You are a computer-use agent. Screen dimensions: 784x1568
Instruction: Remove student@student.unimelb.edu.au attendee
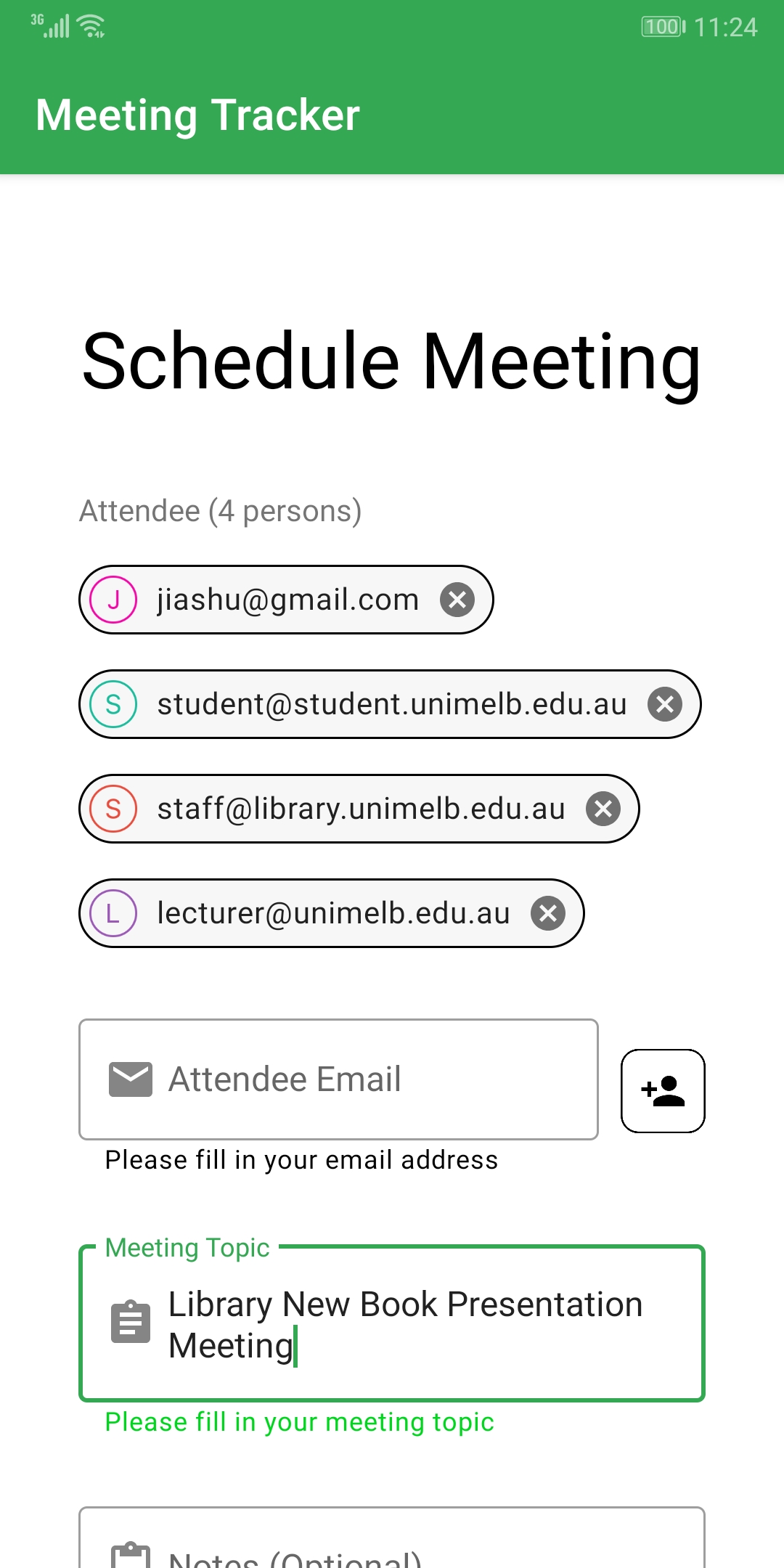(x=665, y=704)
